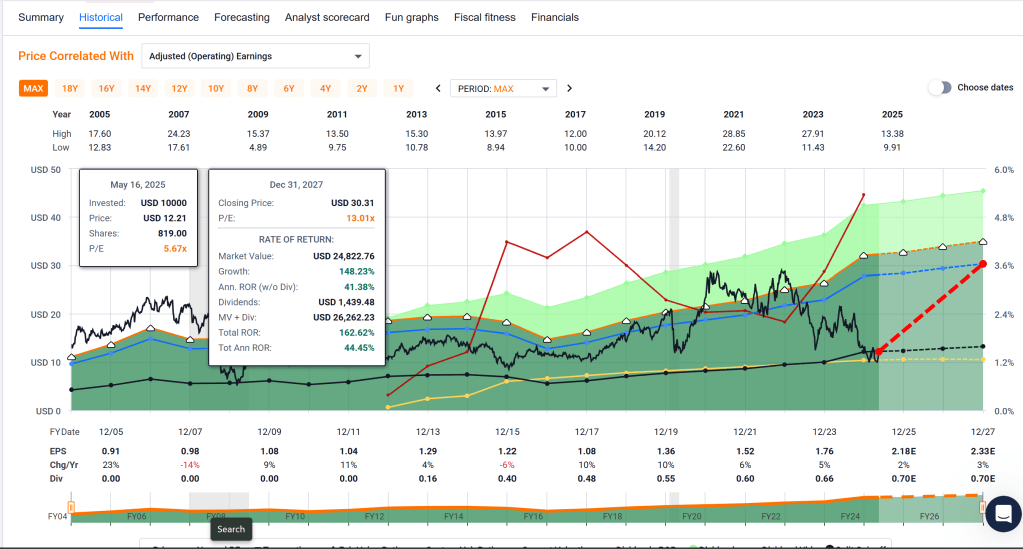Choose the 10Y time range
The width and height of the screenshot is (1023, 549).
click(215, 88)
